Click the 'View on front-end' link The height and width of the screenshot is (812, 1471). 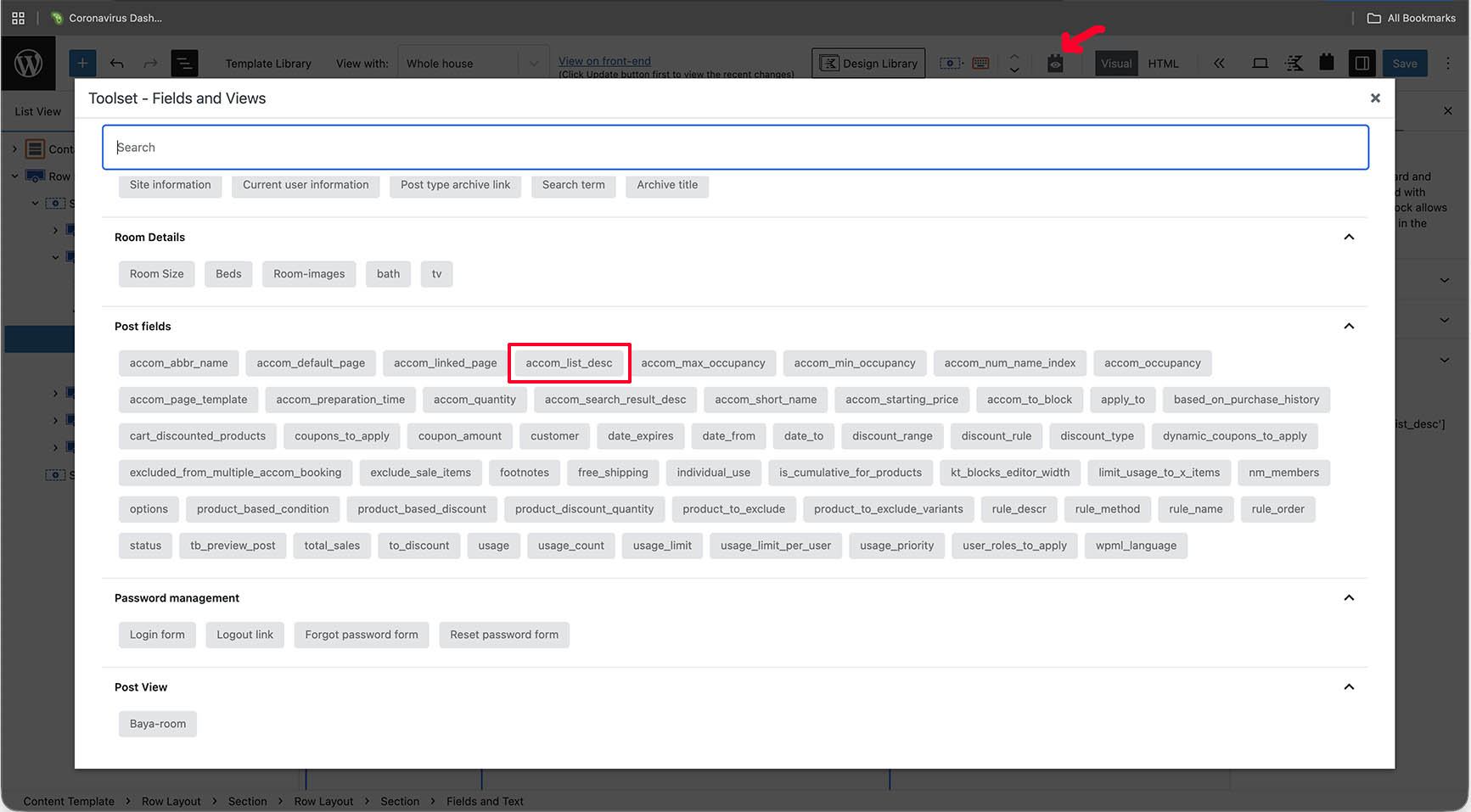604,61
